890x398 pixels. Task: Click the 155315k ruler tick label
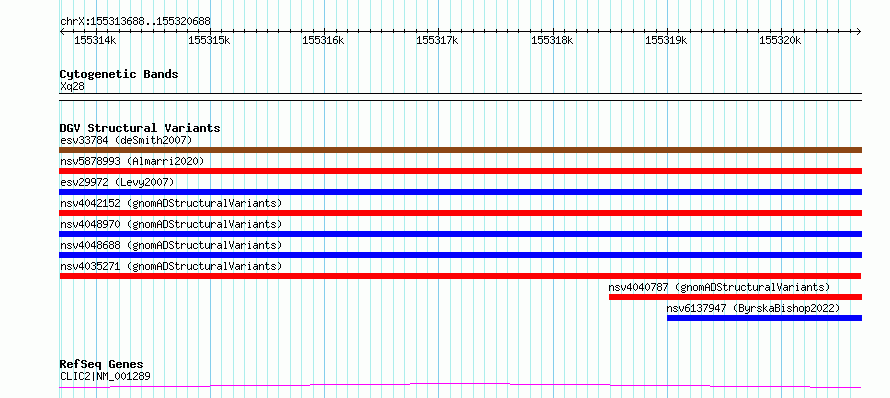click(209, 40)
